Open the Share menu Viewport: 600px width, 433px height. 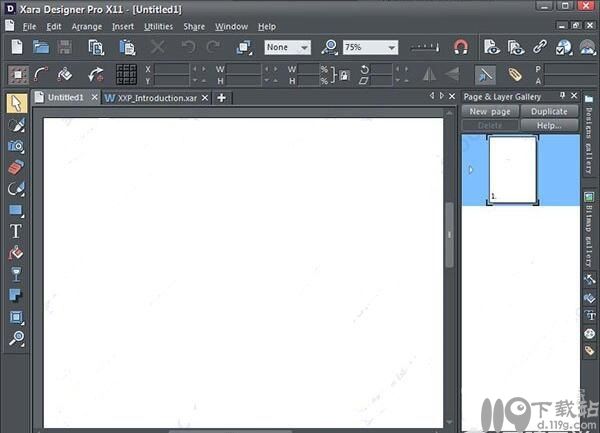coord(194,26)
